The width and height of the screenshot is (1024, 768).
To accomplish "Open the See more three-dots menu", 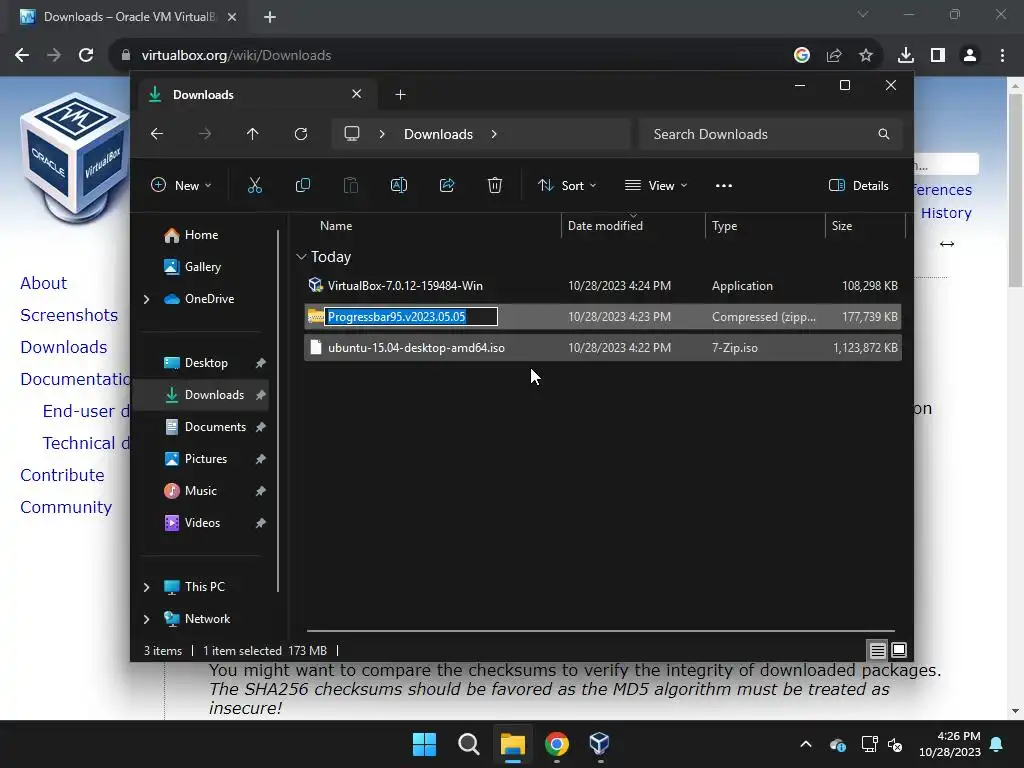I will click(x=724, y=185).
